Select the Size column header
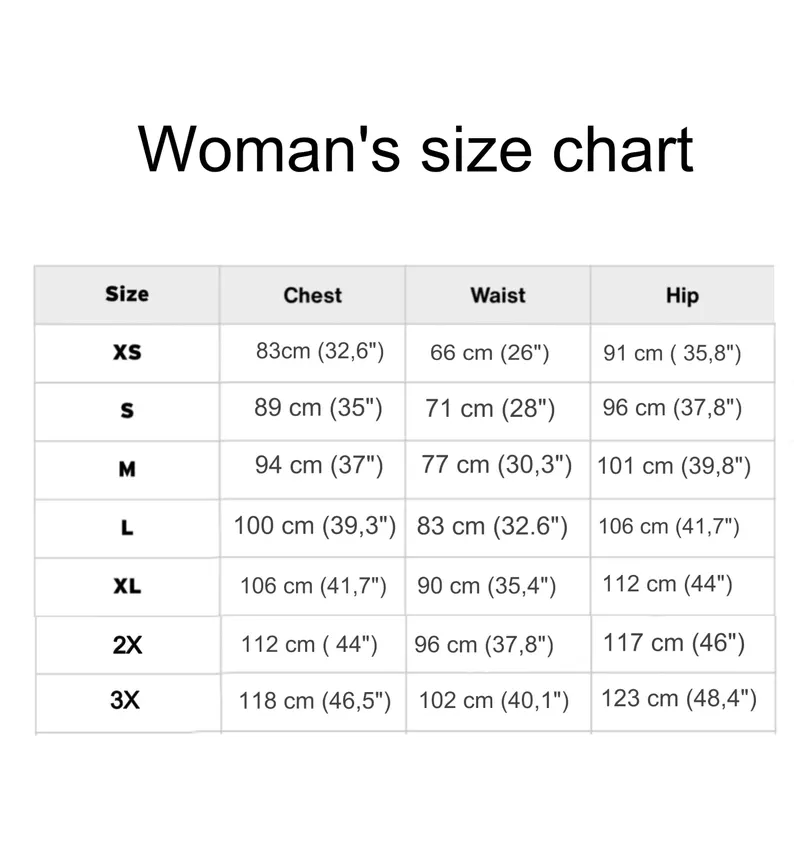The image size is (794, 853). pyautogui.click(x=127, y=294)
